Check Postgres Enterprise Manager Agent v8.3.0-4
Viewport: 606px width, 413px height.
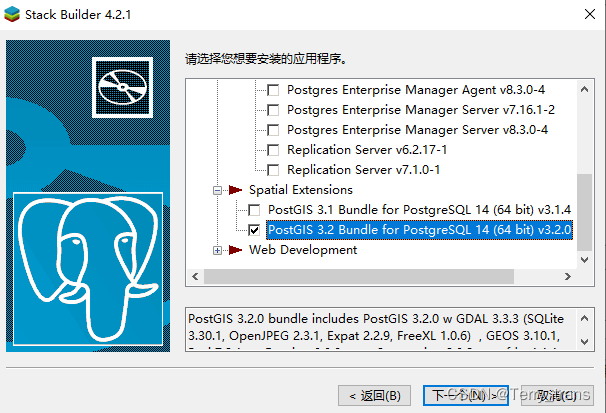pyautogui.click(x=273, y=90)
